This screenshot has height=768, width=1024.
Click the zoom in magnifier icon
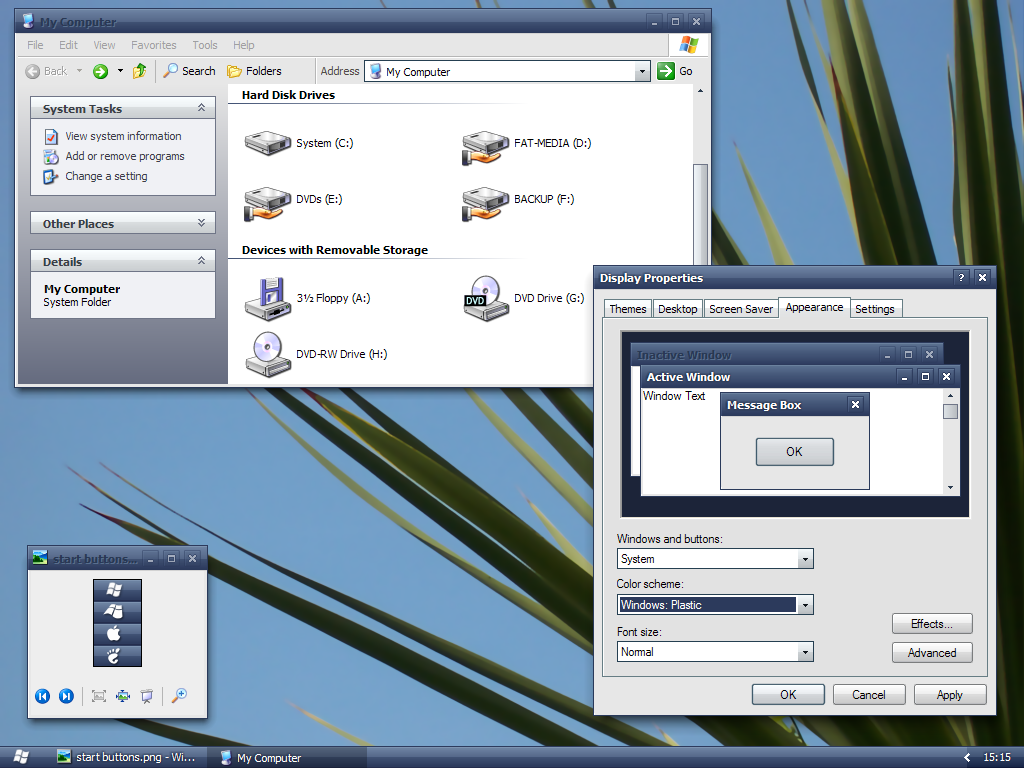[x=179, y=696]
